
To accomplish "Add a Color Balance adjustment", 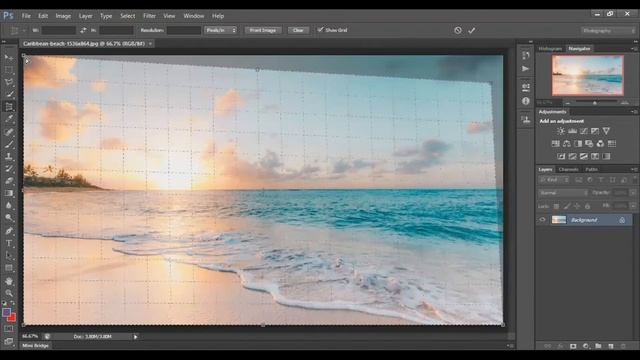I will point(567,144).
